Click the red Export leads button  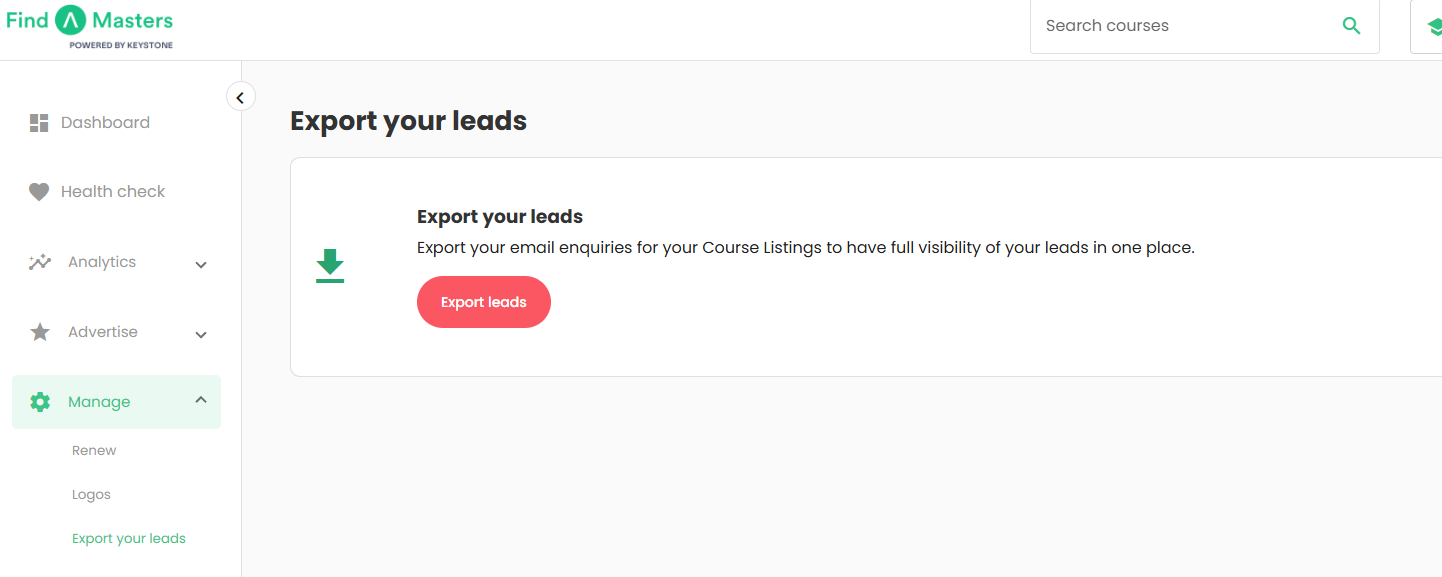pos(484,302)
